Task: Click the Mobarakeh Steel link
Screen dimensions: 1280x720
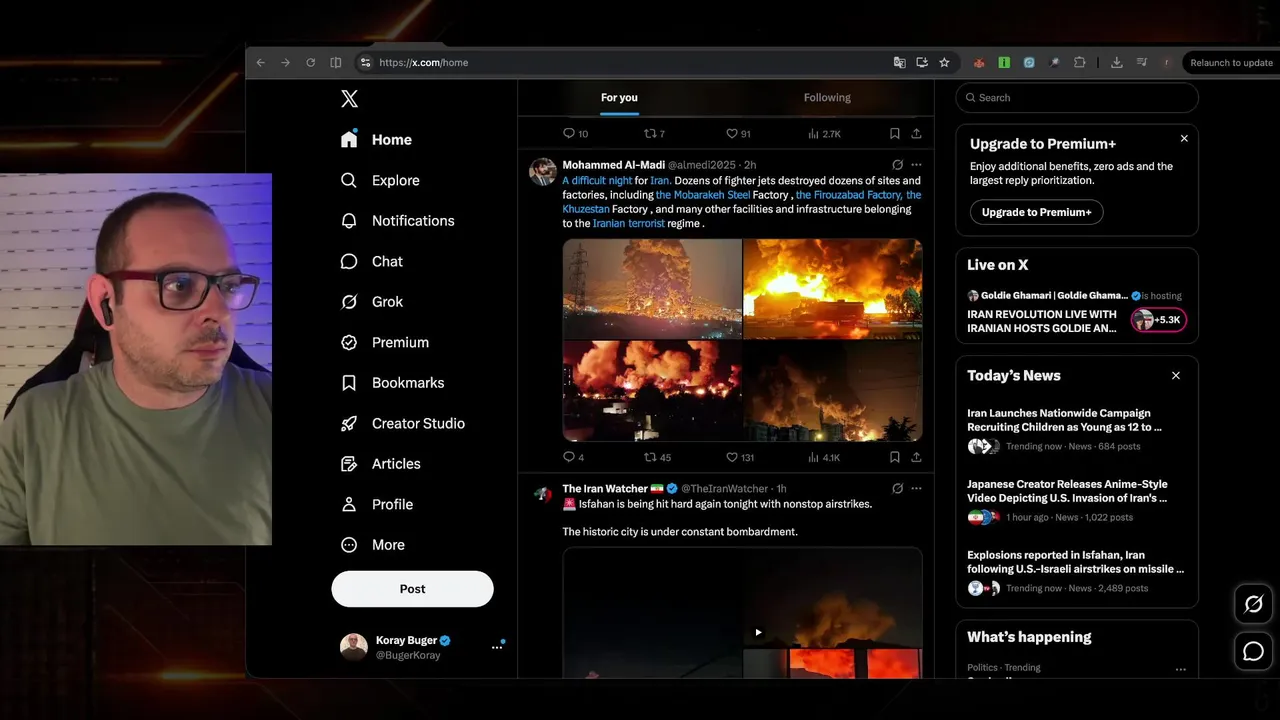Action: pyautogui.click(x=703, y=195)
